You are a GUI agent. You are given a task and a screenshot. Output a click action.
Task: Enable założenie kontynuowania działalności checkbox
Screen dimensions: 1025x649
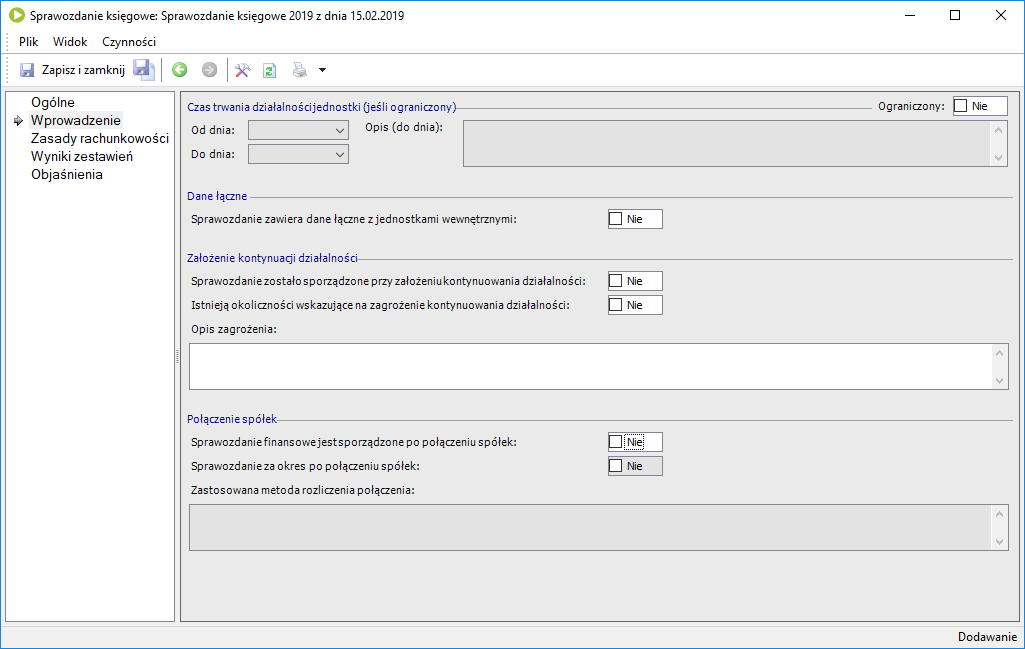[x=616, y=281]
